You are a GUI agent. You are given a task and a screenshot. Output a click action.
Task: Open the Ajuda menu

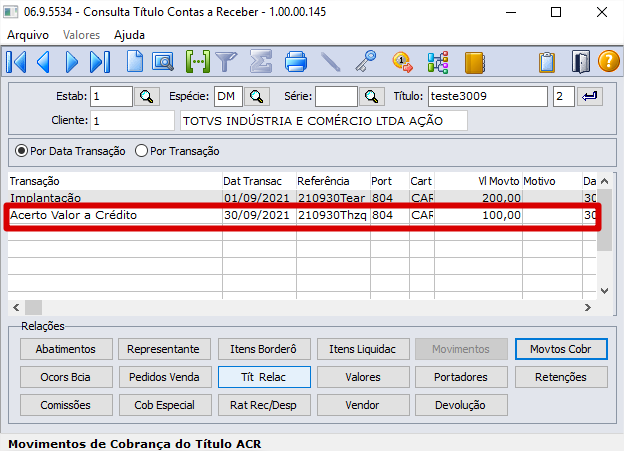[x=129, y=35]
